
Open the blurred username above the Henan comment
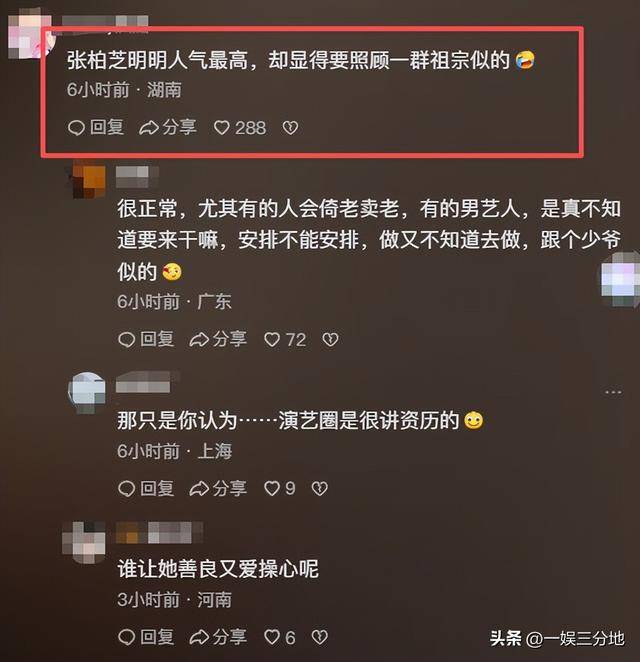tap(160, 533)
